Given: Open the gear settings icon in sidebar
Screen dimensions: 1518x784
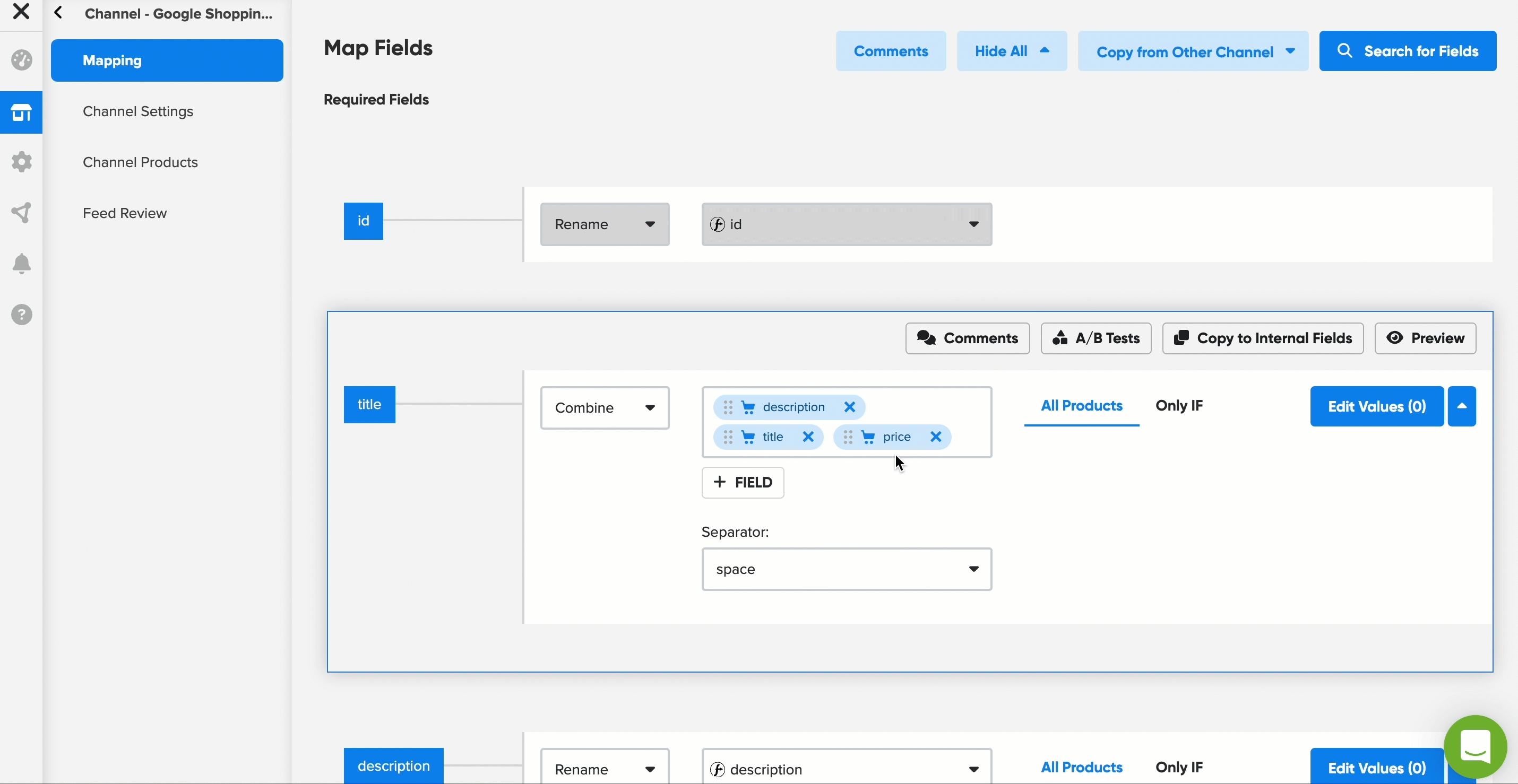Looking at the screenshot, I should [21, 162].
